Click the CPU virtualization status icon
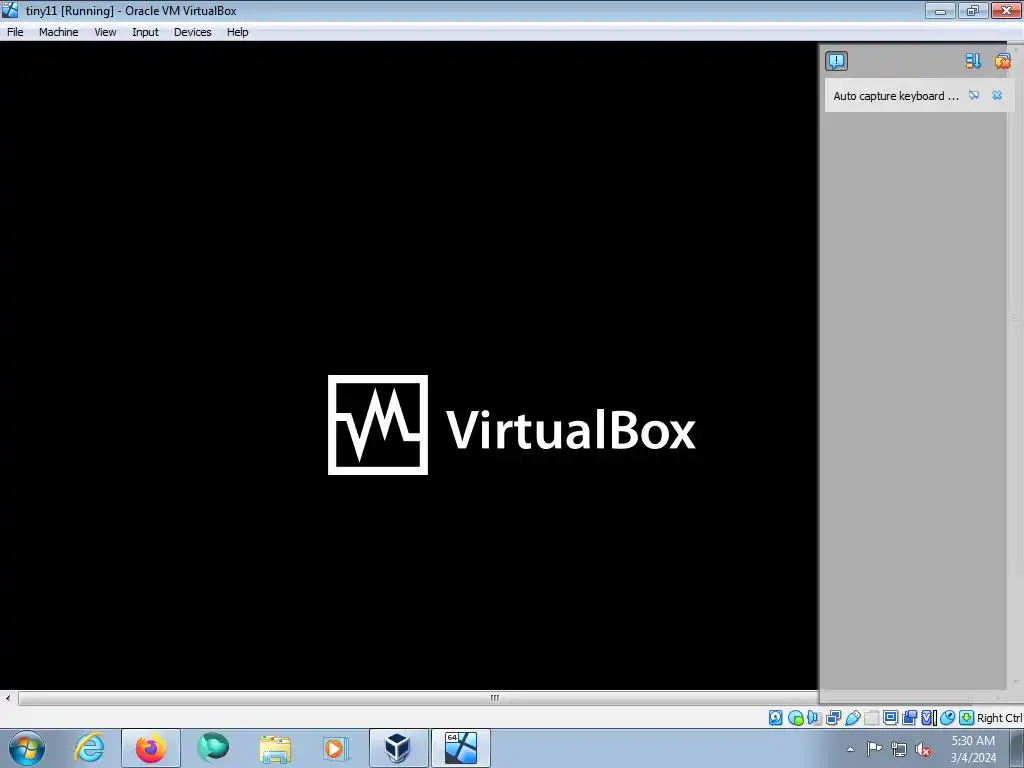Viewport: 1024px width, 768px height. pos(928,718)
